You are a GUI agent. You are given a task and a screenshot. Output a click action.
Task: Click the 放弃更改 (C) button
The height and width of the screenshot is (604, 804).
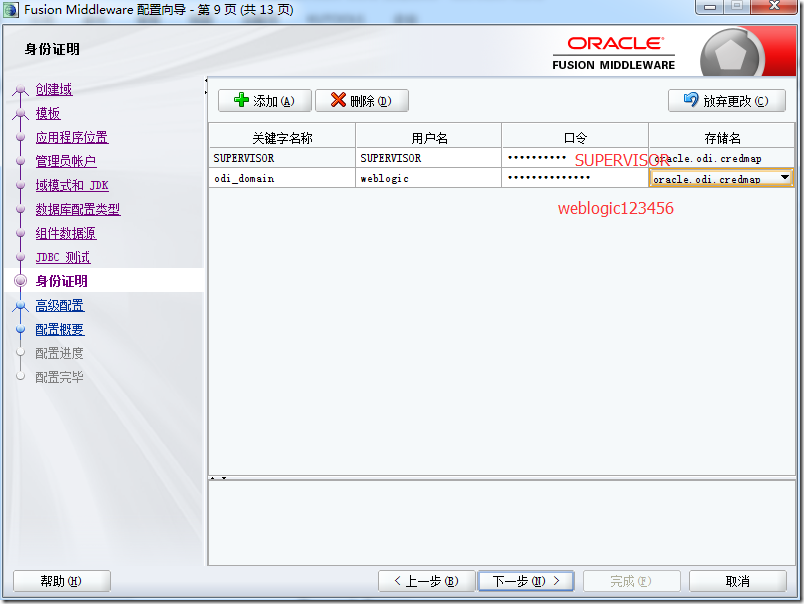point(727,100)
